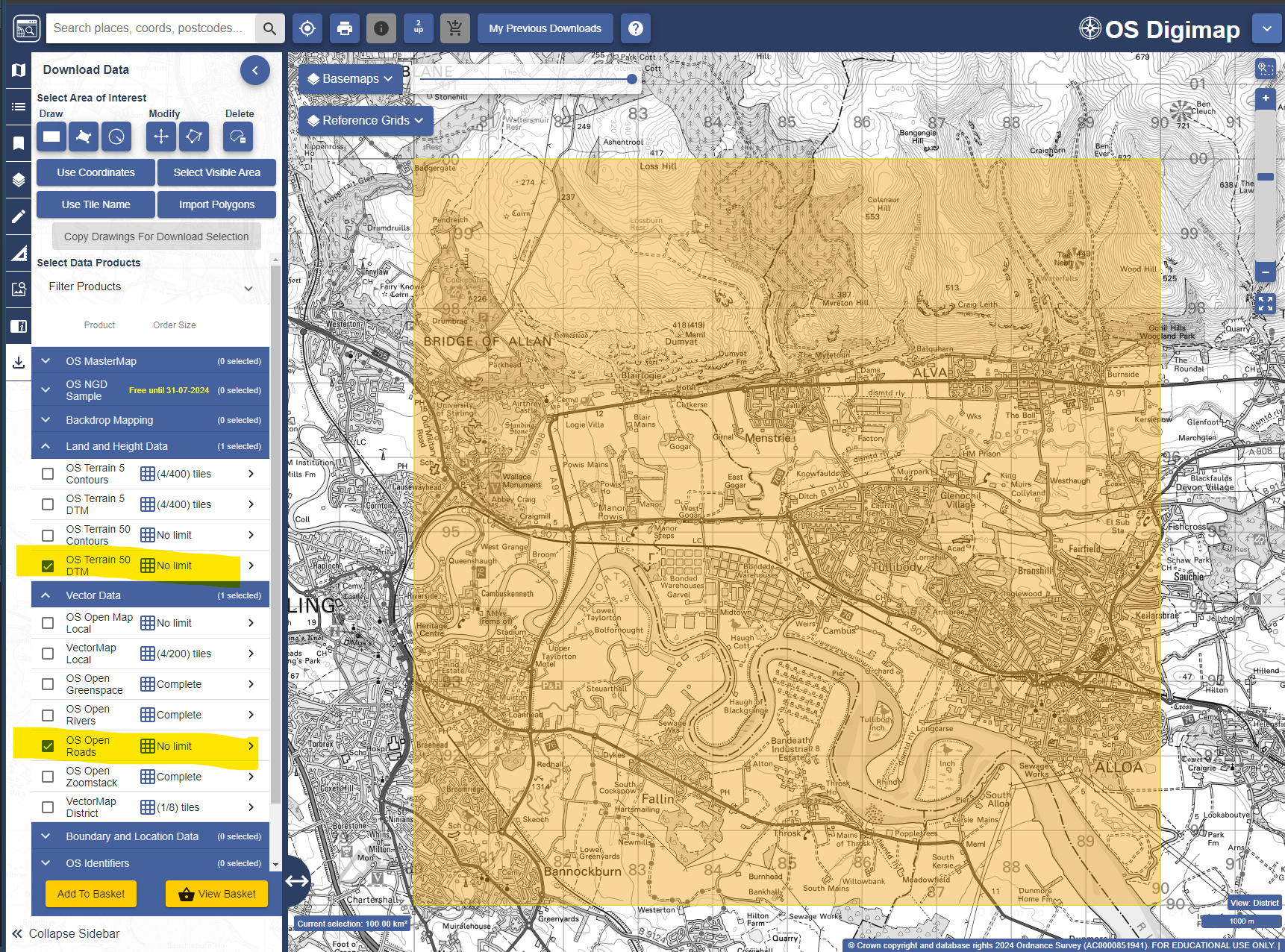The width and height of the screenshot is (1285, 952).
Task: Expand the OS NGD Sample section
Action: pos(150,390)
